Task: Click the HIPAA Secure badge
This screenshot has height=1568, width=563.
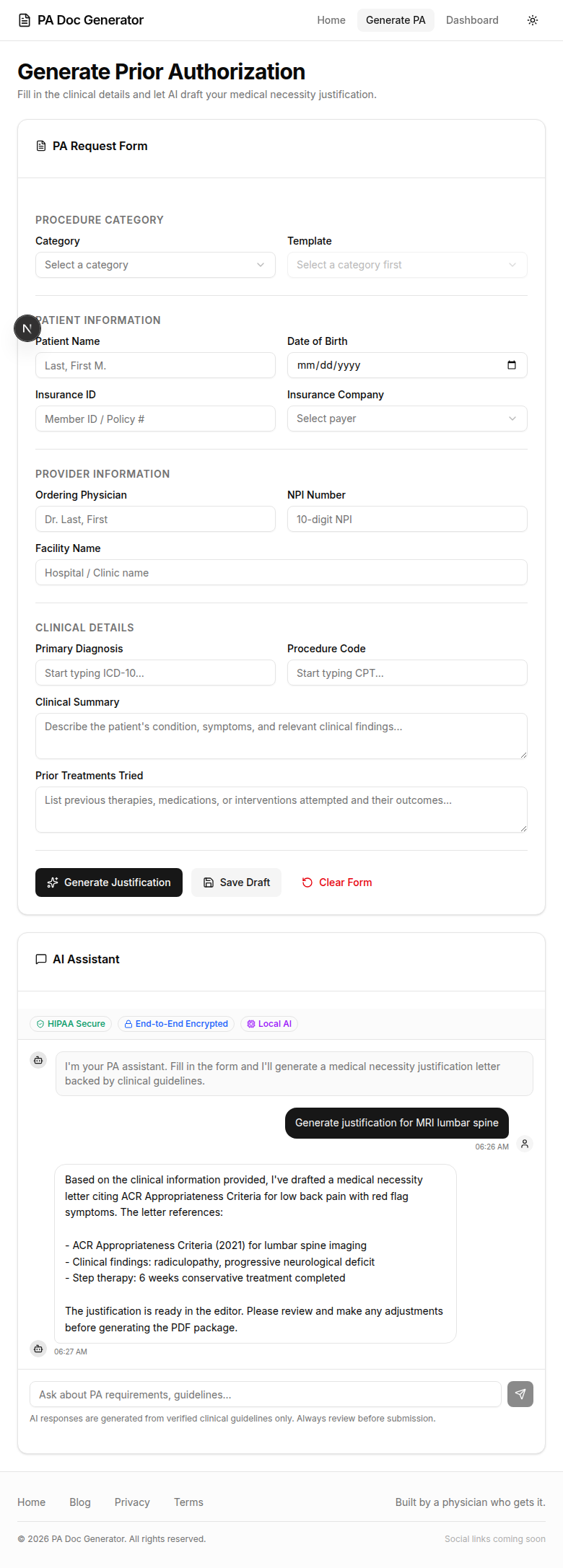Action: click(70, 1023)
